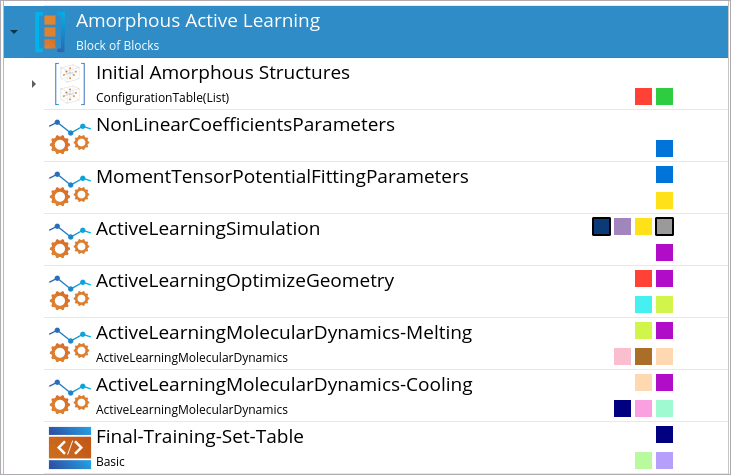
Task: Click the Block of Blocks header icon
Action: [x=50, y=32]
